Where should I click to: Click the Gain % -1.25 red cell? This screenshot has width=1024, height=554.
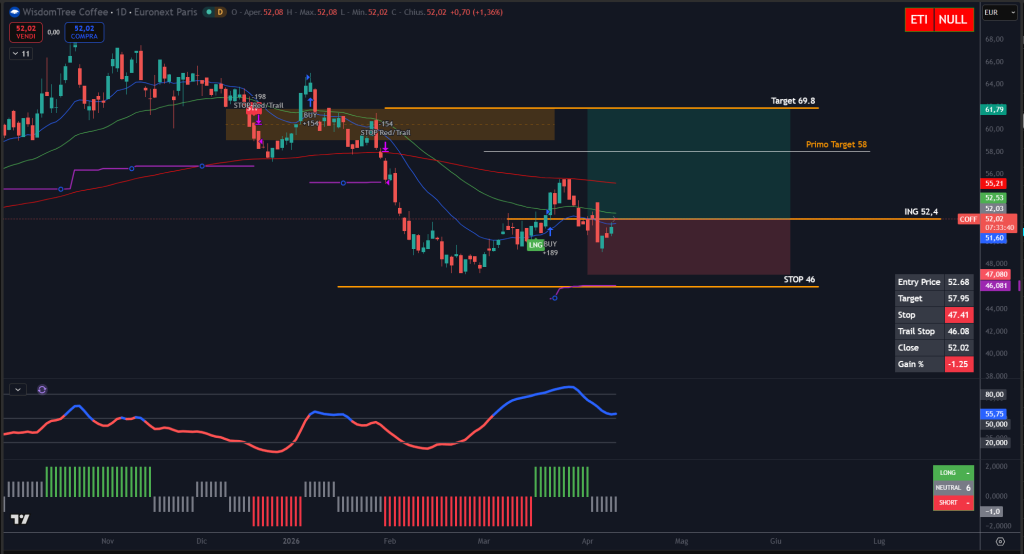959,365
